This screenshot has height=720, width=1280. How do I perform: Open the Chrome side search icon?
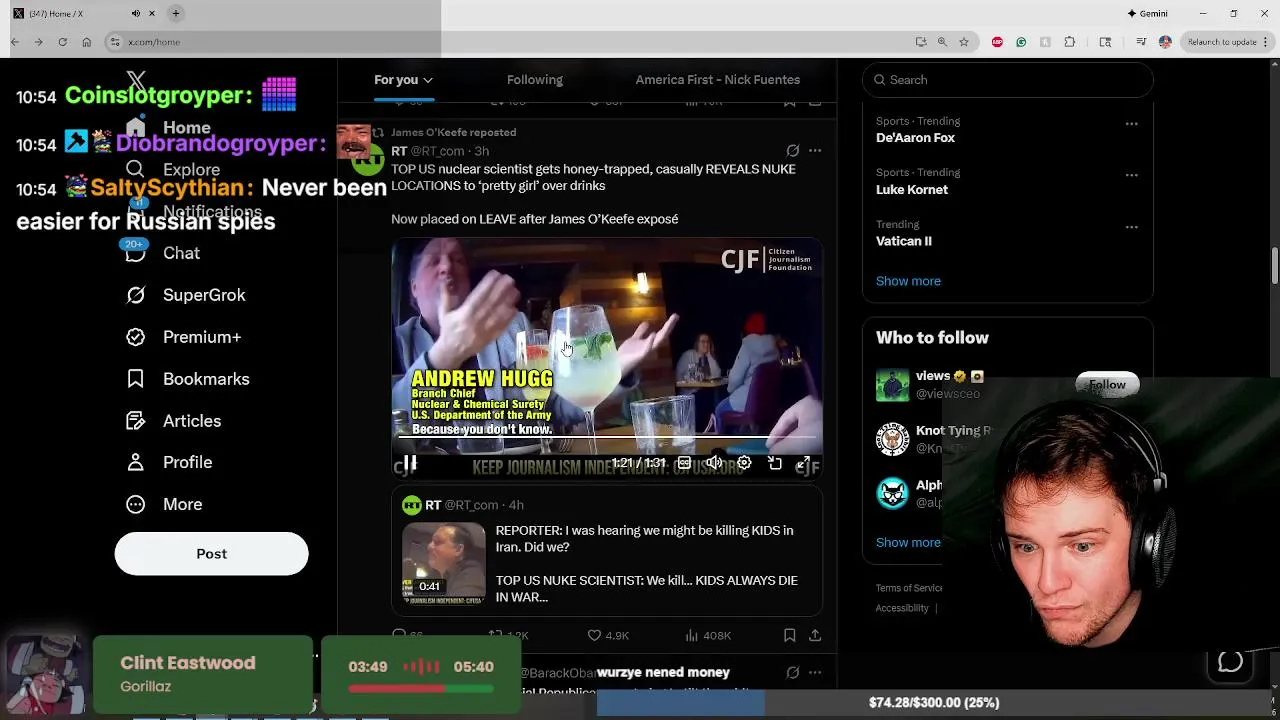[x=1105, y=42]
